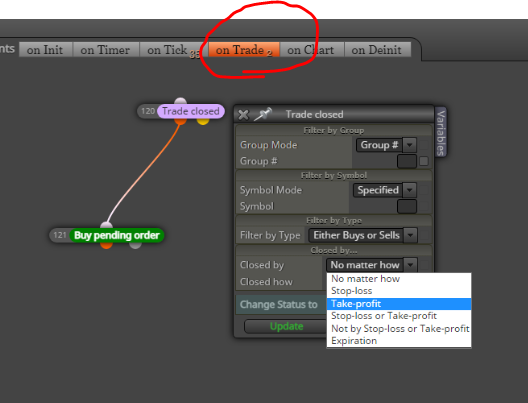Open the on Chart tab
This screenshot has height=403, width=528.
tap(311, 50)
